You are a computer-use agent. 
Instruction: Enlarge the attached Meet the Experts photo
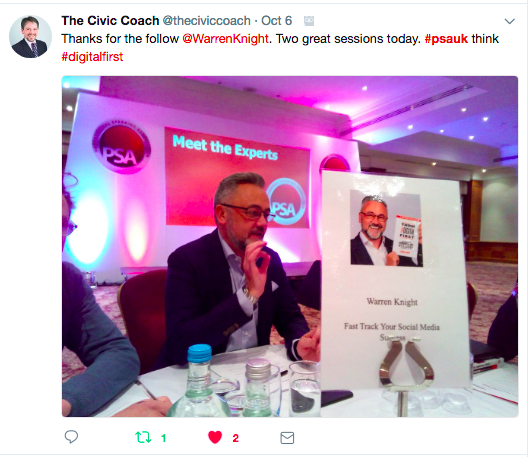click(x=290, y=247)
